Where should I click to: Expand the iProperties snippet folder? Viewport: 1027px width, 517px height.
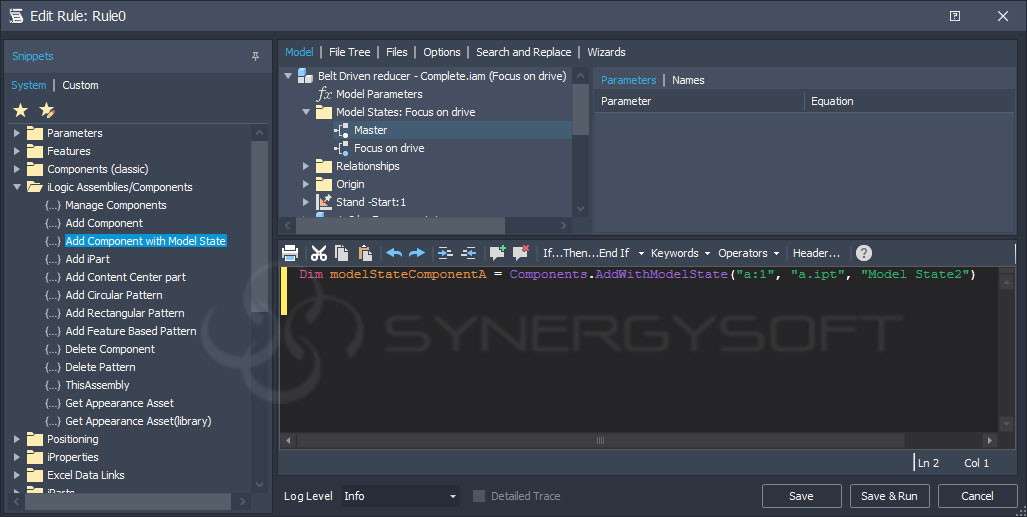tap(17, 457)
